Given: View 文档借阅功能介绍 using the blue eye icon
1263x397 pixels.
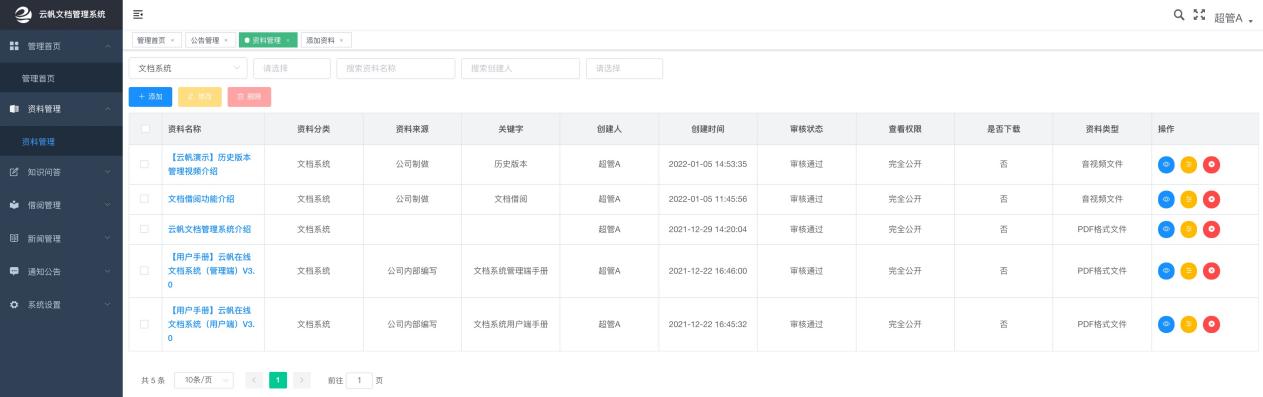Looking at the screenshot, I should (1166, 199).
